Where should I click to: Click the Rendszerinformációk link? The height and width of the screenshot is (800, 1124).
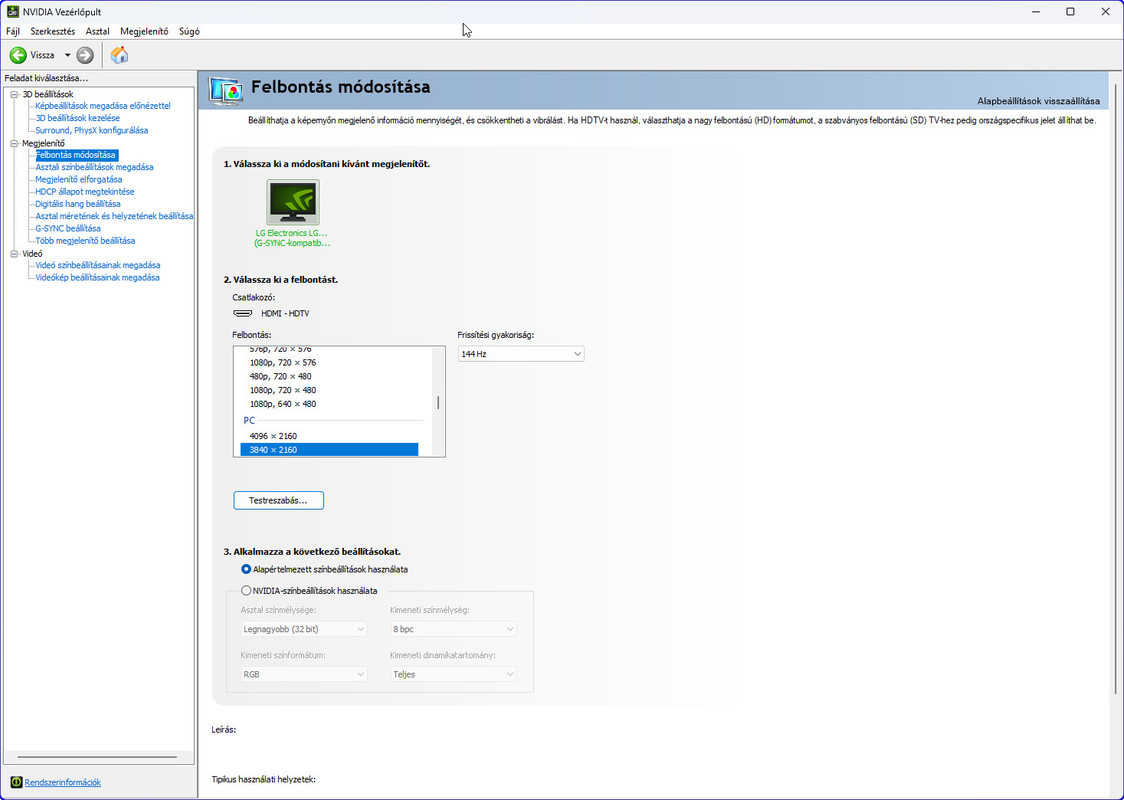click(62, 783)
